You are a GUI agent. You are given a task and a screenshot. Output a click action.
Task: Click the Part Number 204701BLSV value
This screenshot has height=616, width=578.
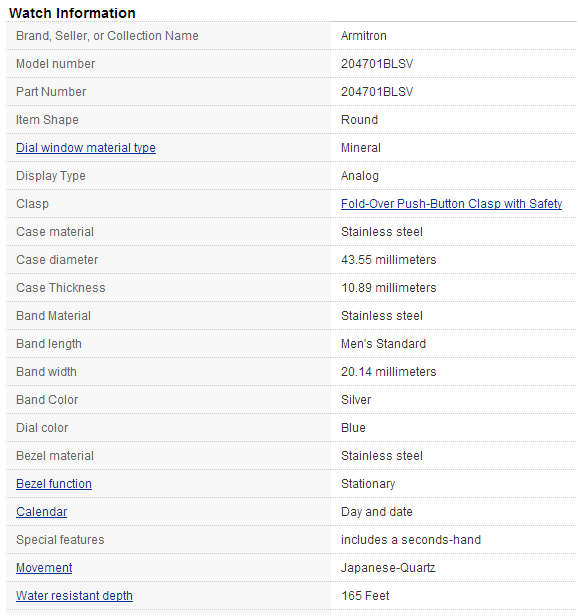coord(377,92)
